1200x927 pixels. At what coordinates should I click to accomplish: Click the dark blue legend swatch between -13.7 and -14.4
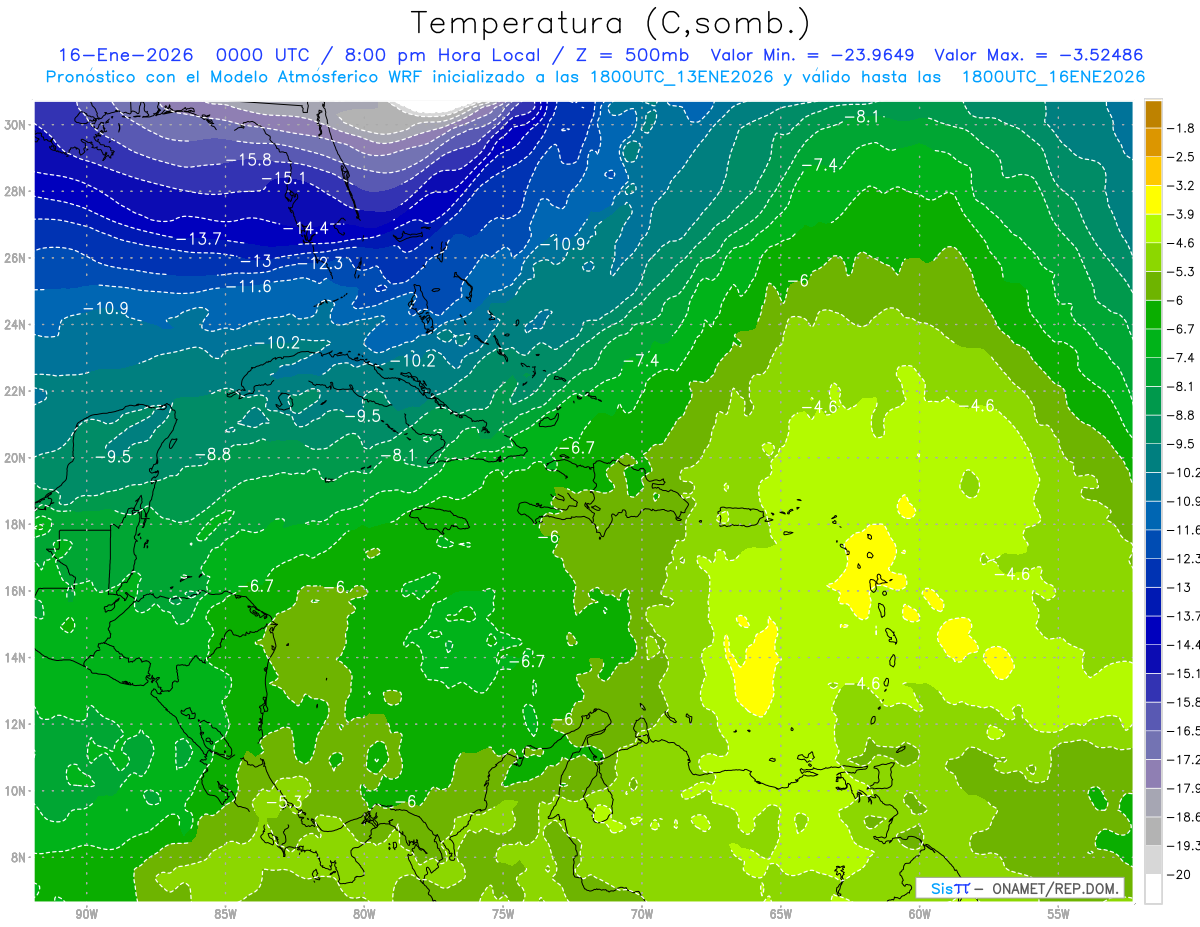tap(1153, 630)
